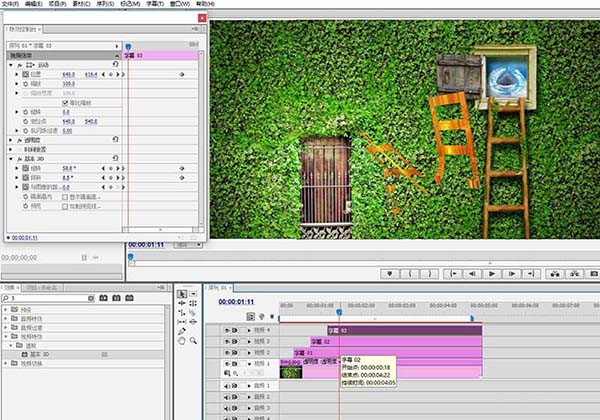Select the Zoom magnifier tool
The width and height of the screenshot is (600, 420).
(x=192, y=340)
